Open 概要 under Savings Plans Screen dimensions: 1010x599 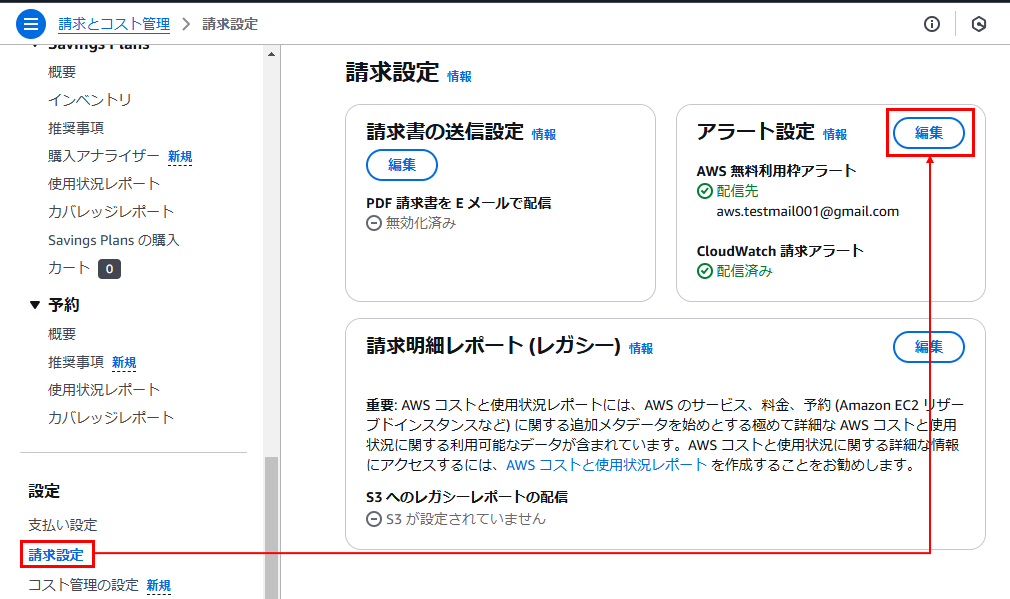click(x=62, y=72)
